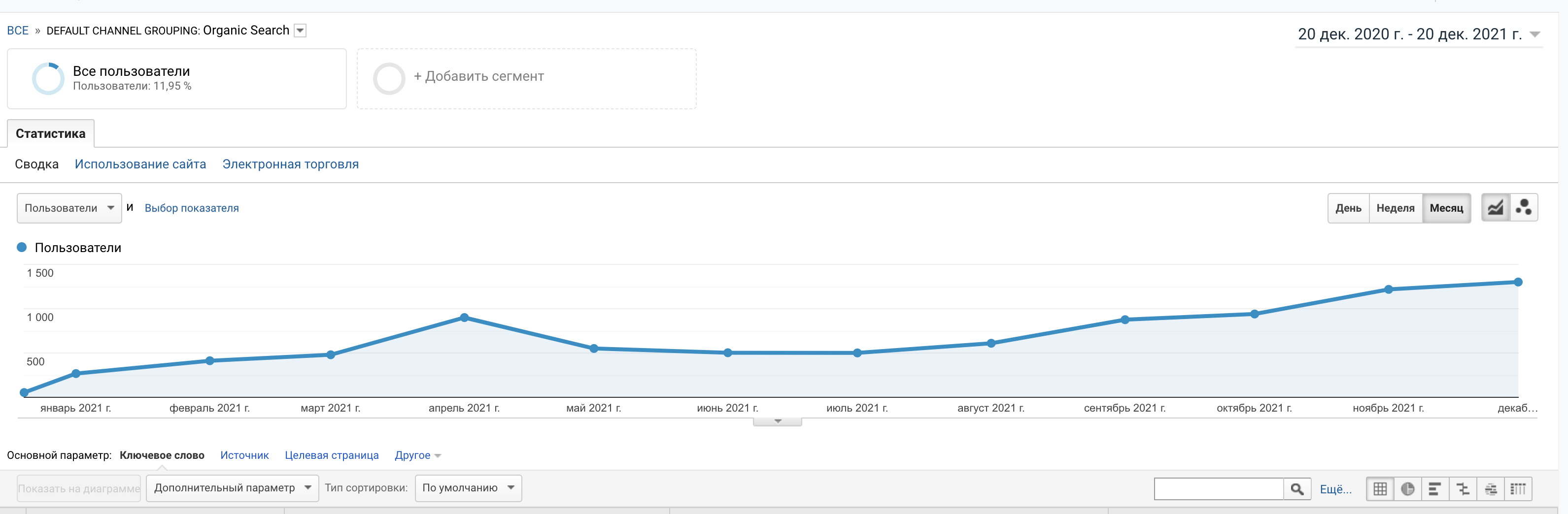The image size is (1568, 514).
Task: Open the По умолчанию sort type dropdown
Action: [x=468, y=488]
